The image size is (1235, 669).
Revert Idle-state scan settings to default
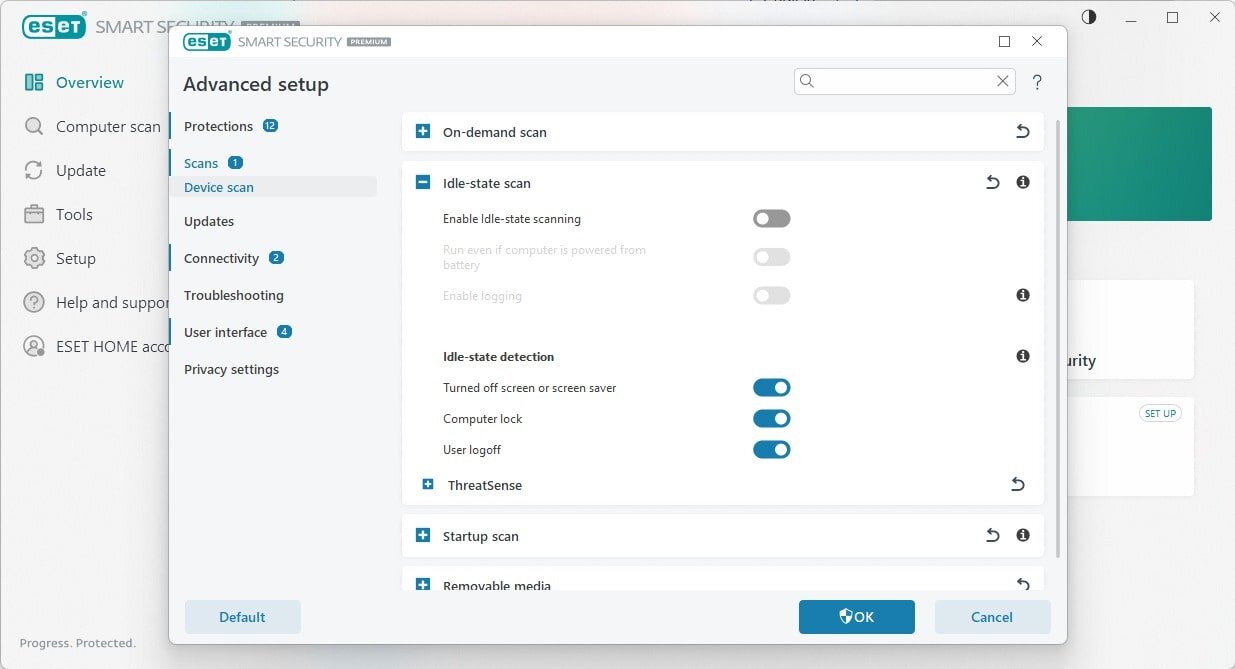[992, 183]
